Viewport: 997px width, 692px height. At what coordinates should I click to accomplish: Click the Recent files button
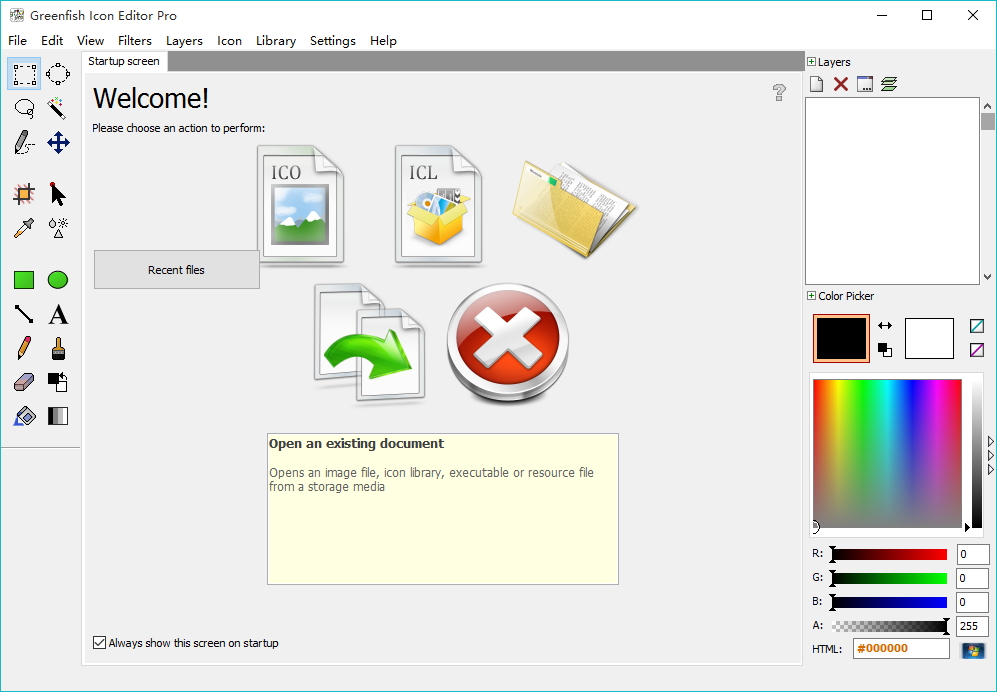(177, 270)
